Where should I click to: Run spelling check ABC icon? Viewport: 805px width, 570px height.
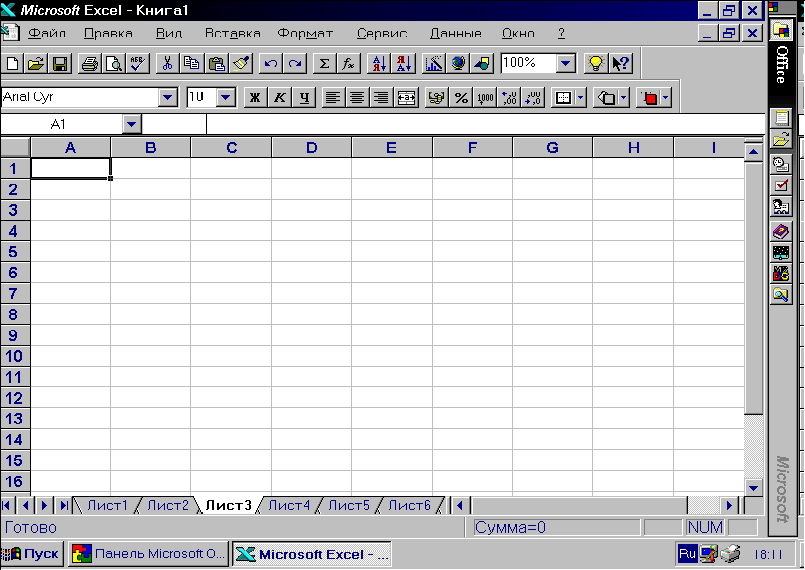(138, 64)
